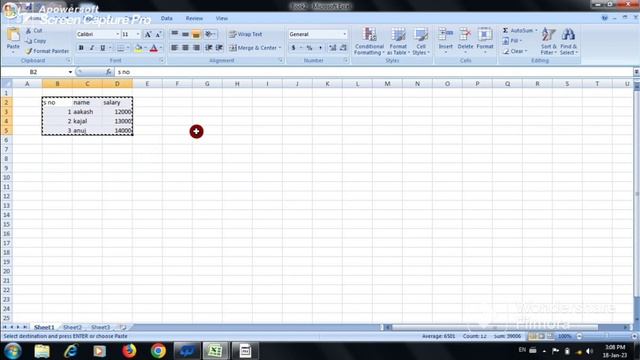Select column F header
This screenshot has height=360, width=640.
[177, 84]
